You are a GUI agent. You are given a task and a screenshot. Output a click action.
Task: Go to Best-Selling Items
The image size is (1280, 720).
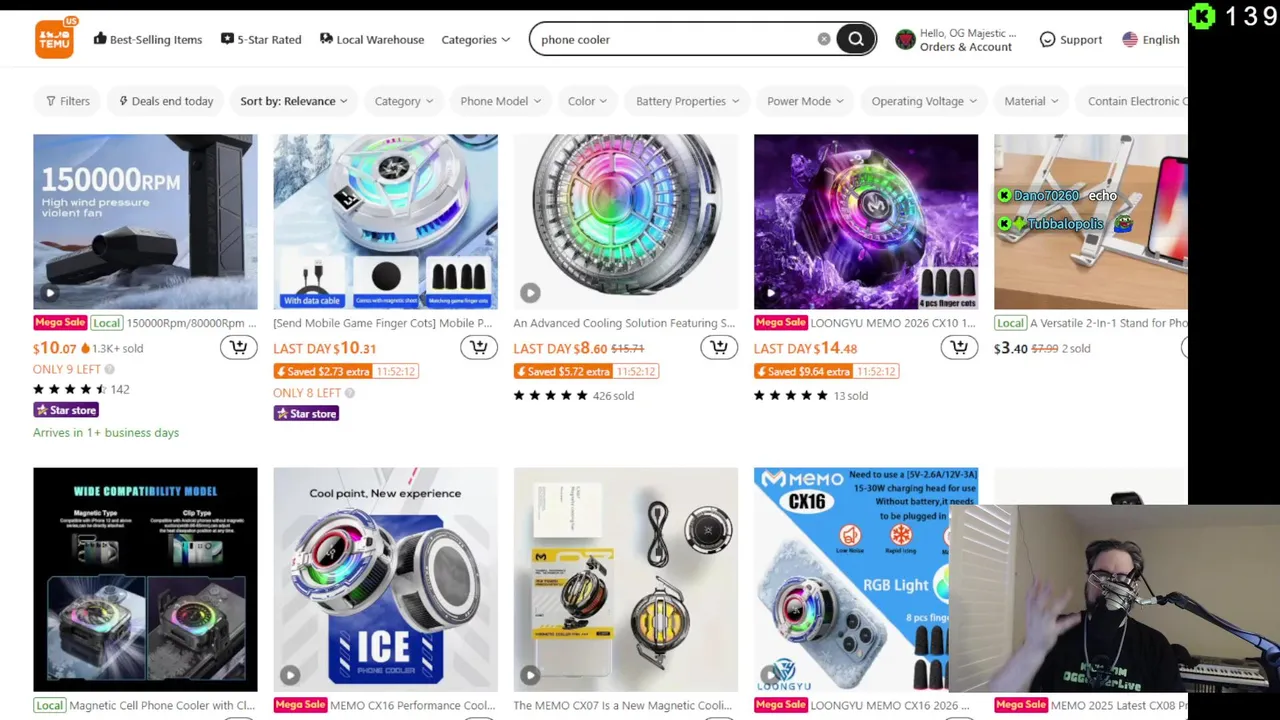click(x=147, y=40)
